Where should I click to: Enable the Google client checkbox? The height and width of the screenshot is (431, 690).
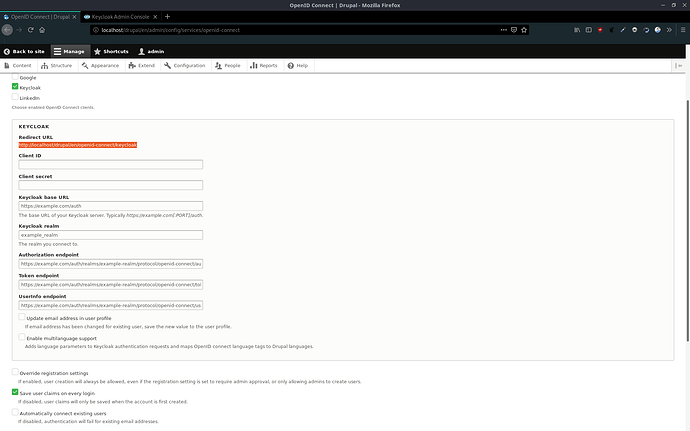click(x=15, y=77)
